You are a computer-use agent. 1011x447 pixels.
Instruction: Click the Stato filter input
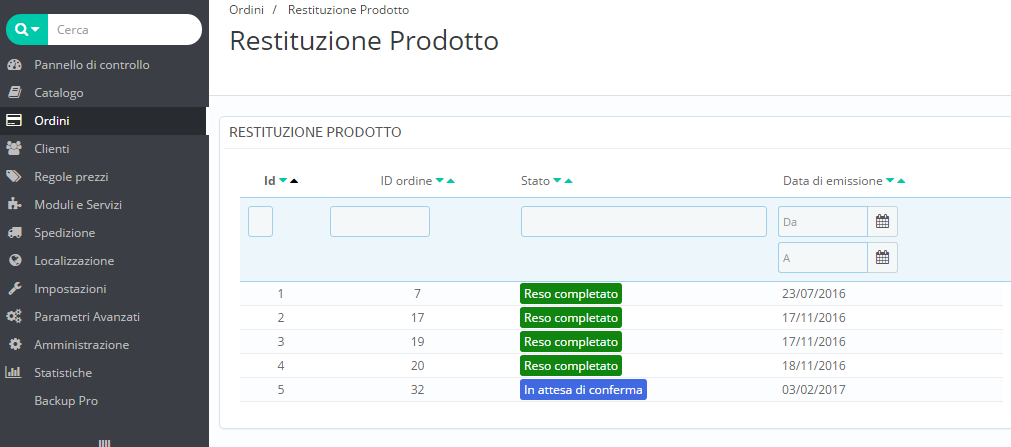(x=643, y=221)
